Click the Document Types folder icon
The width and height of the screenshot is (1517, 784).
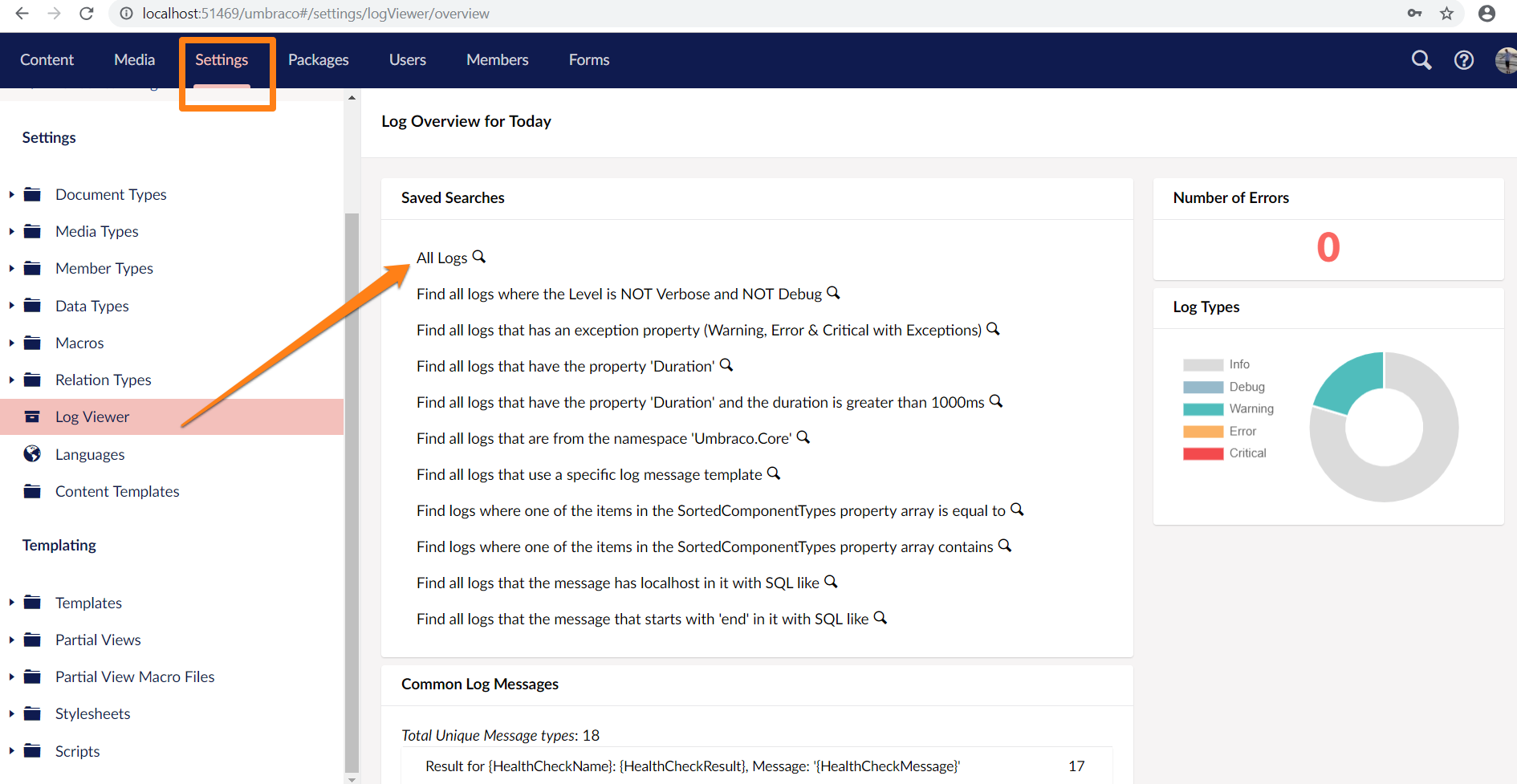(32, 194)
